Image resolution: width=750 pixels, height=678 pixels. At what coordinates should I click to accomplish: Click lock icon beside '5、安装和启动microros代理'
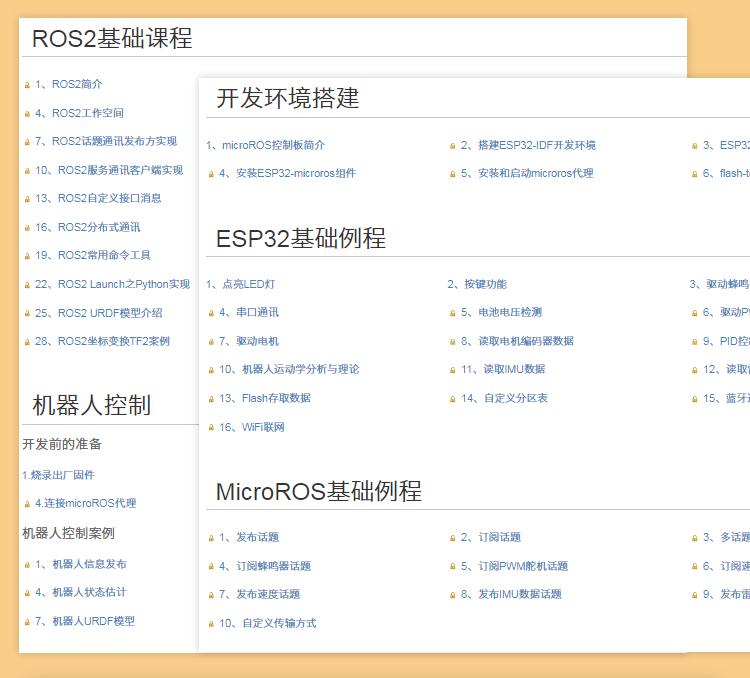(452, 174)
